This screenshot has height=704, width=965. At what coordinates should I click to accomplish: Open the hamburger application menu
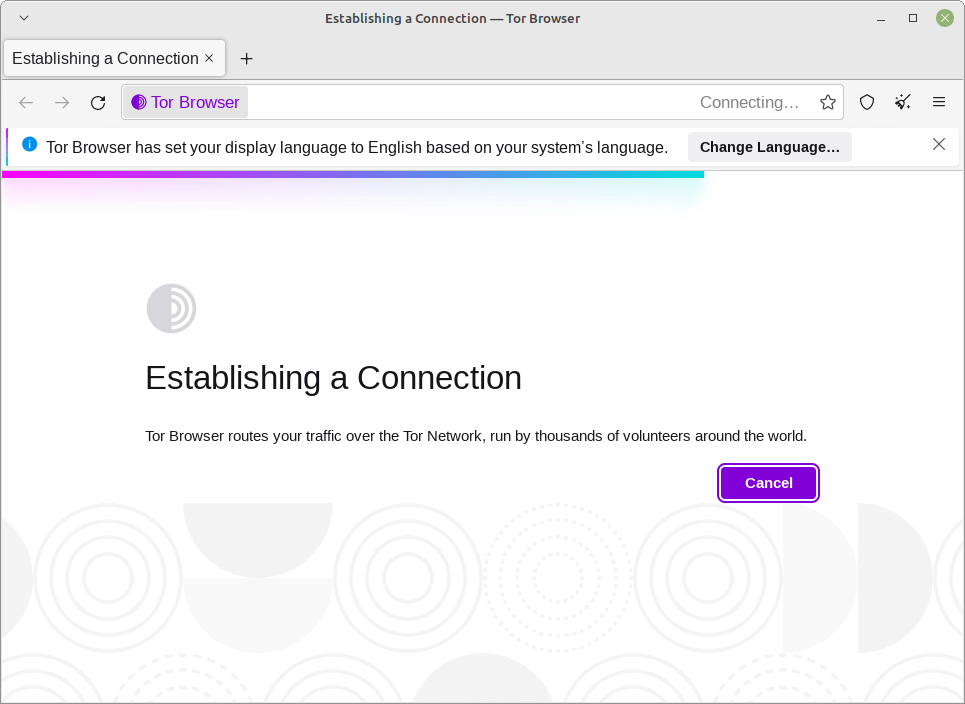coord(939,102)
